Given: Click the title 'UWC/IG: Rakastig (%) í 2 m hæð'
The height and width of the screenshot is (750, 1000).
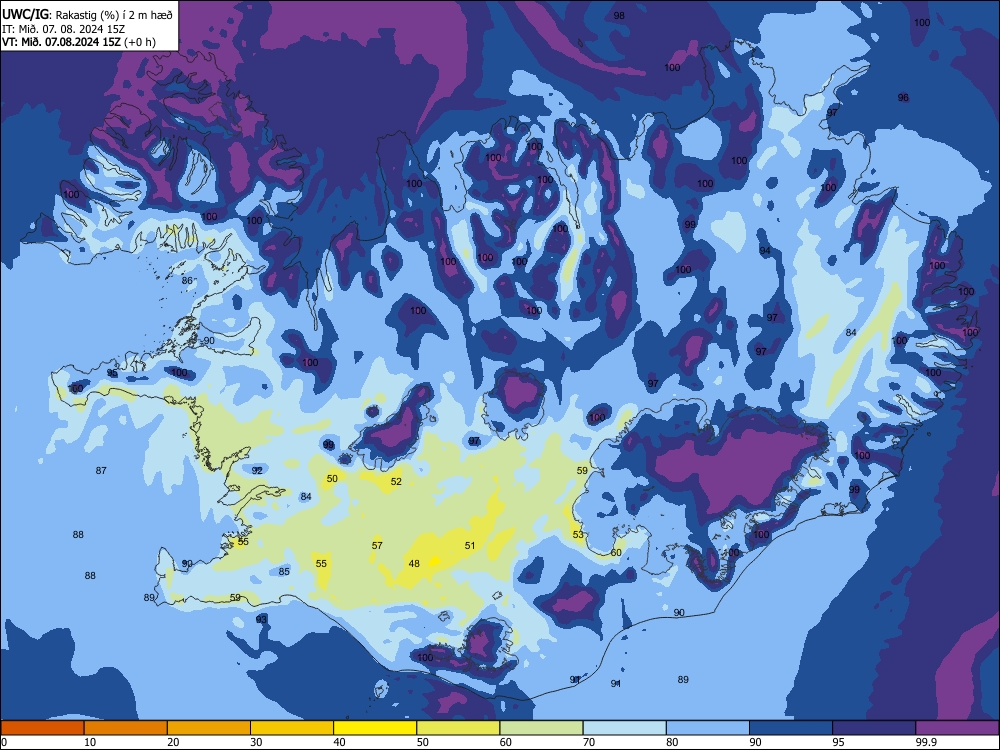Looking at the screenshot, I should (87, 15).
